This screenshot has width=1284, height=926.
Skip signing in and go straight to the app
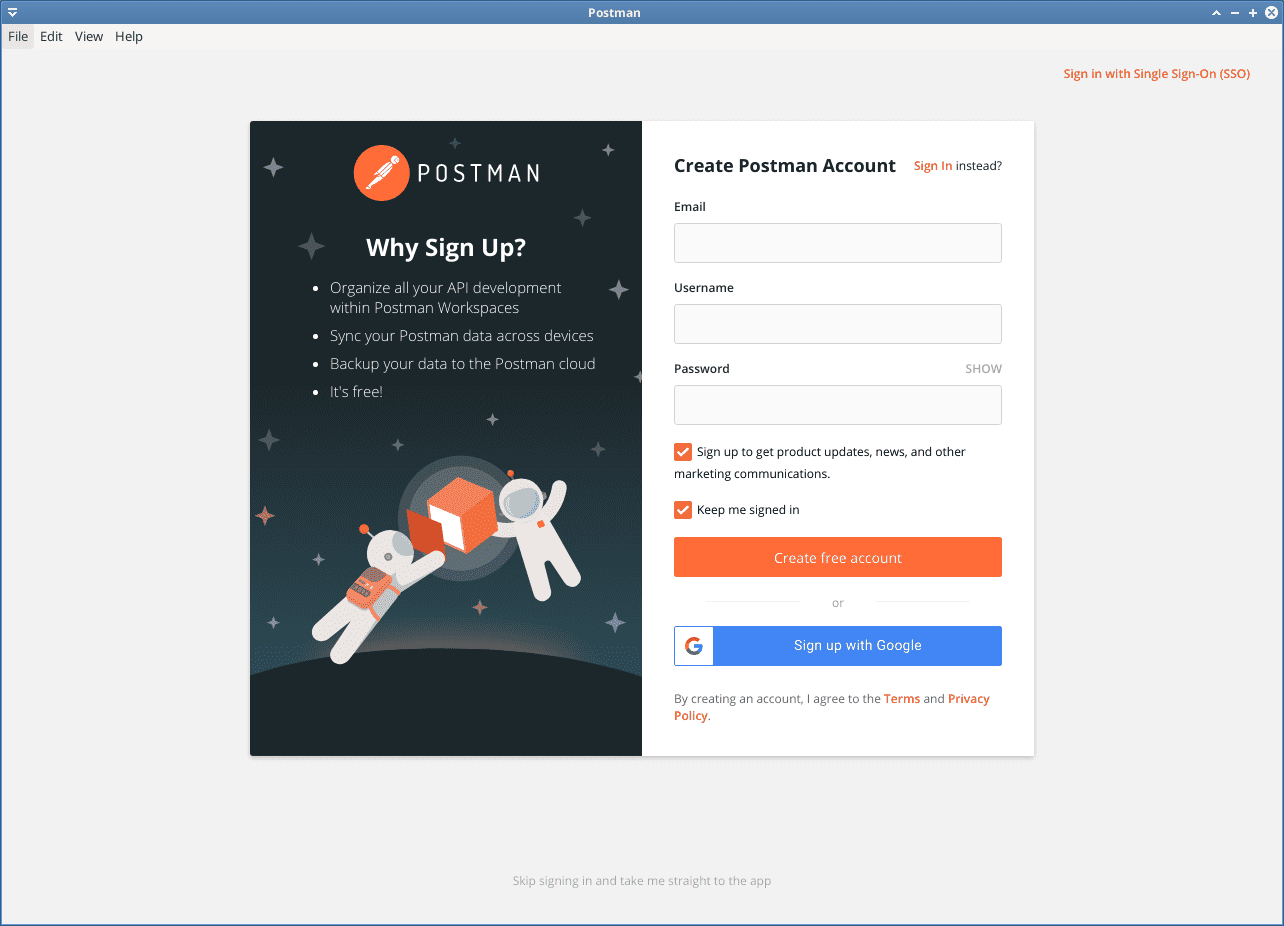tap(641, 881)
